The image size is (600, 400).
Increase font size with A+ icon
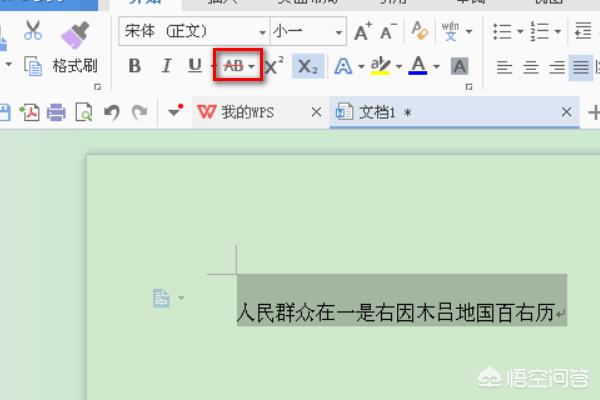coord(363,31)
